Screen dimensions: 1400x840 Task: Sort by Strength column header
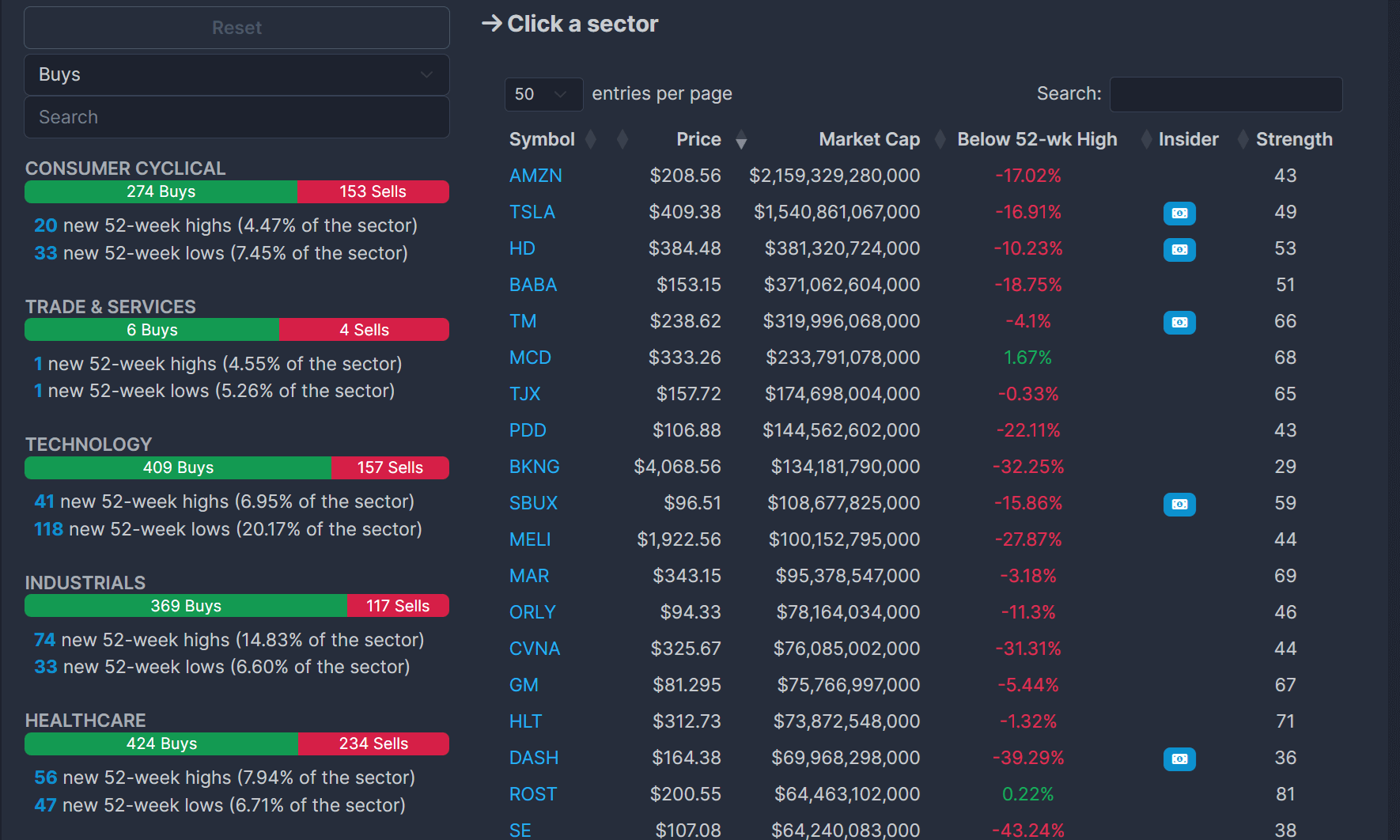(x=1294, y=139)
